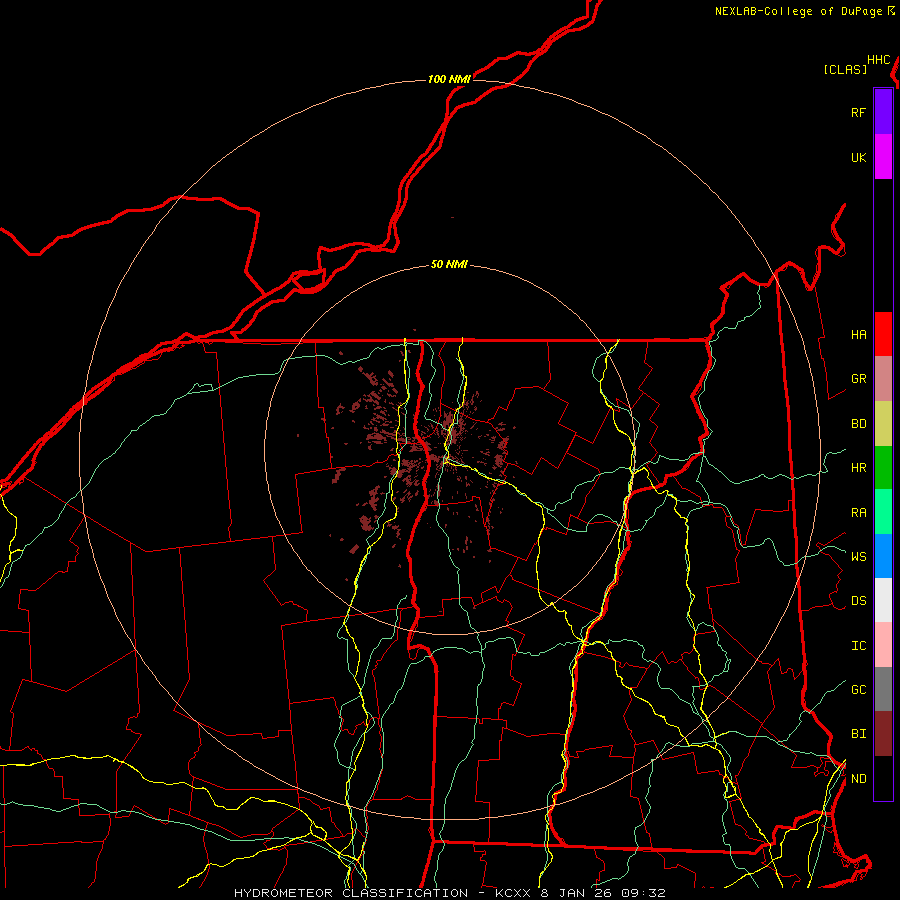Viewport: 900px width, 900px height.
Task: Click the BD legend label
Action: coord(858,424)
